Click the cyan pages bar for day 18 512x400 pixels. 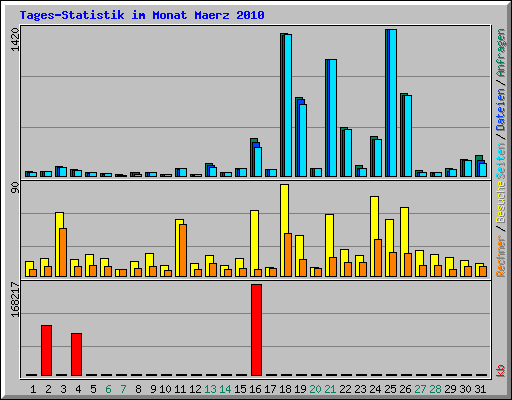click(x=288, y=105)
